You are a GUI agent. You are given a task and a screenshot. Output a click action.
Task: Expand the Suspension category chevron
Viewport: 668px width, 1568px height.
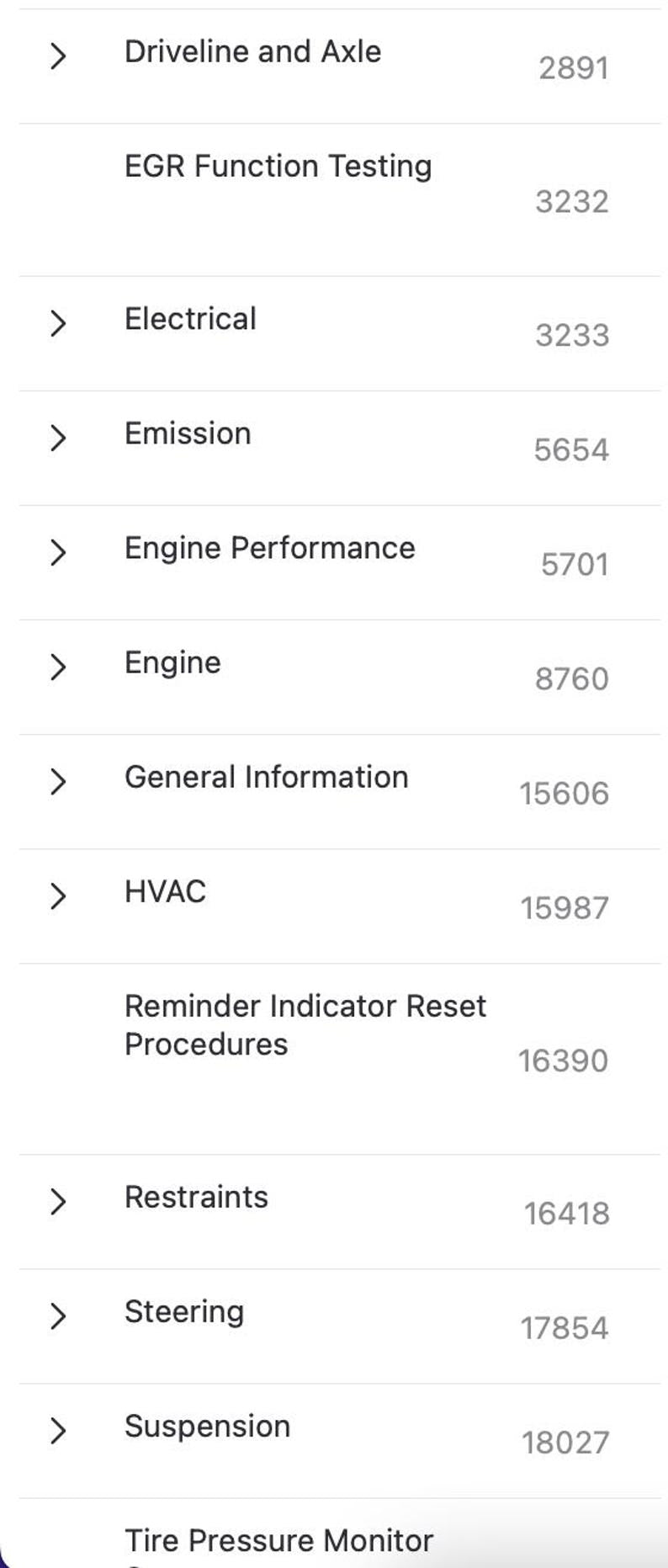click(x=57, y=1430)
